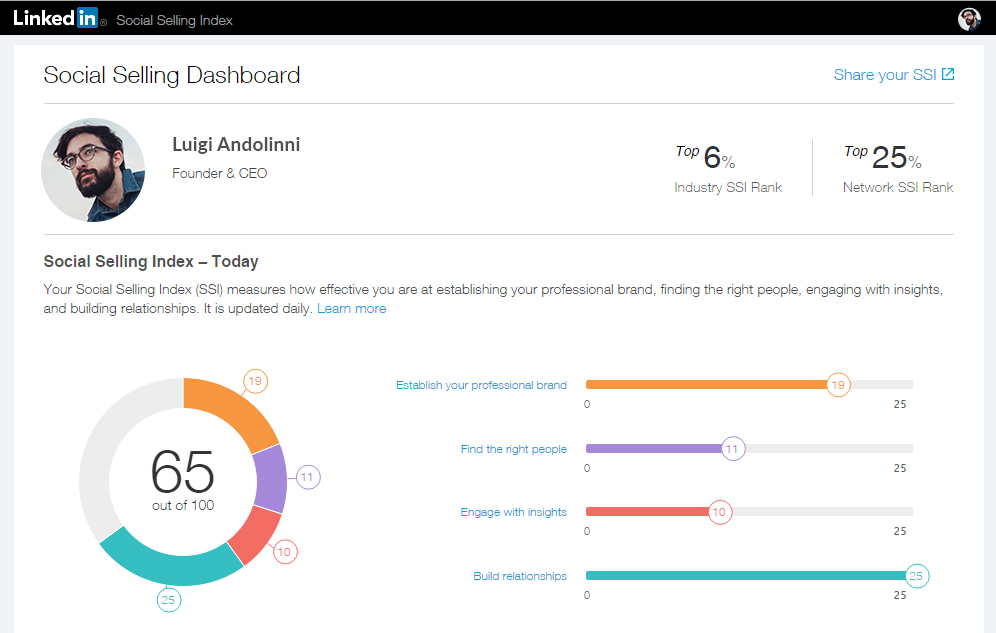Image resolution: width=996 pixels, height=633 pixels.
Task: Click the purple 11 marker on bar
Action: (x=732, y=449)
